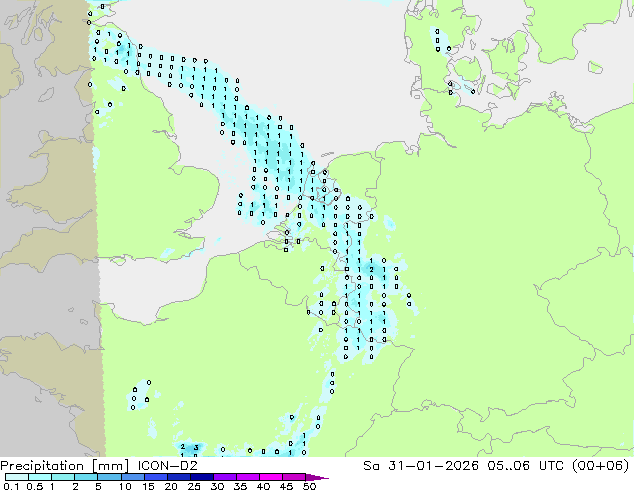
Task: Pick the 15–20 mm legend color swatch
Action: (x=155, y=477)
